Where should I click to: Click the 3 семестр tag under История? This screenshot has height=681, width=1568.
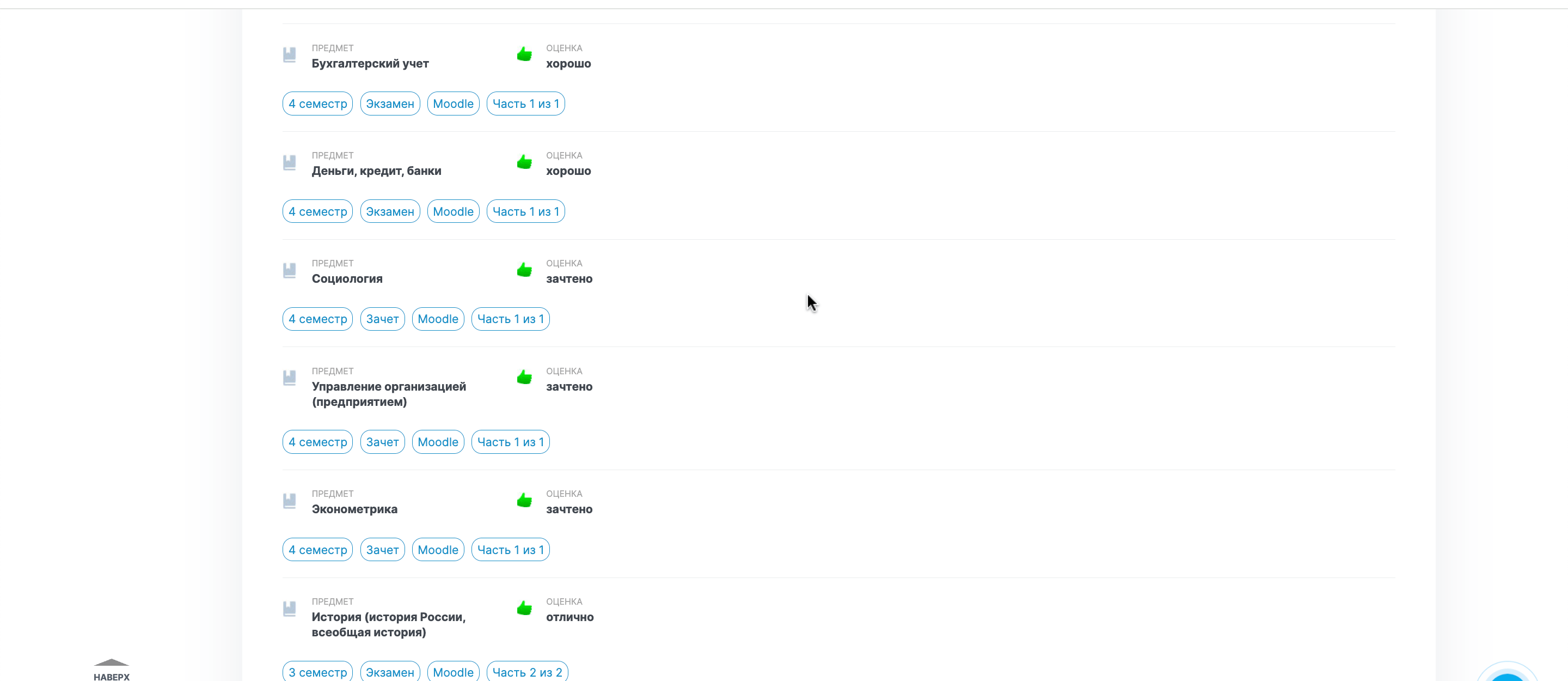(x=317, y=672)
